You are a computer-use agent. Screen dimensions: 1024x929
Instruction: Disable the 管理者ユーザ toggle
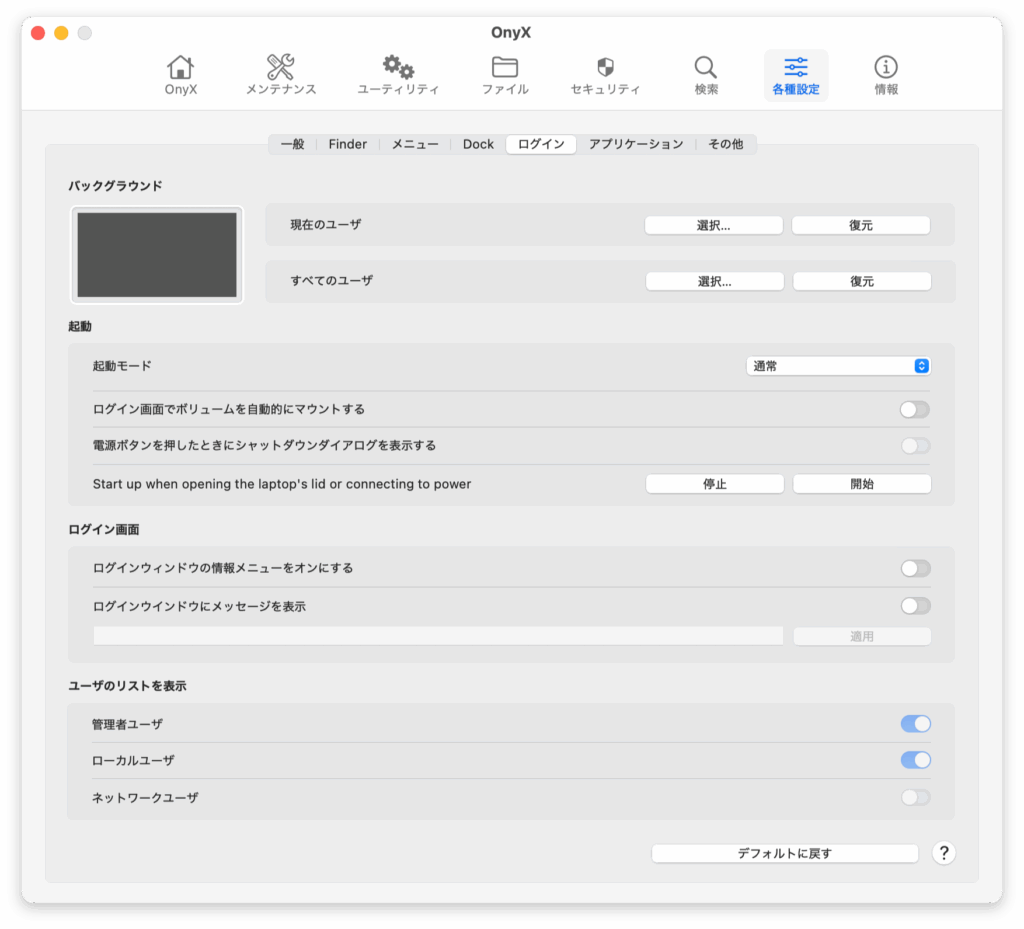(x=915, y=724)
